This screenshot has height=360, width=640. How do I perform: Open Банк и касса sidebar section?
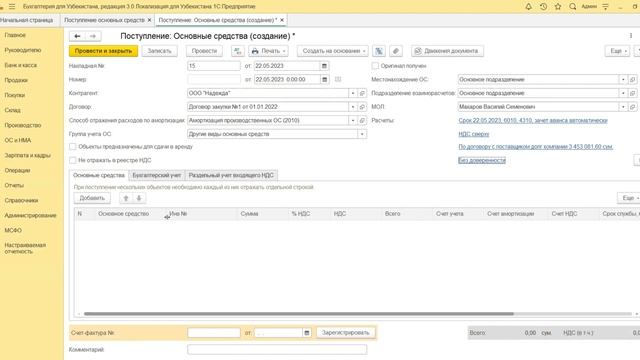[21, 65]
